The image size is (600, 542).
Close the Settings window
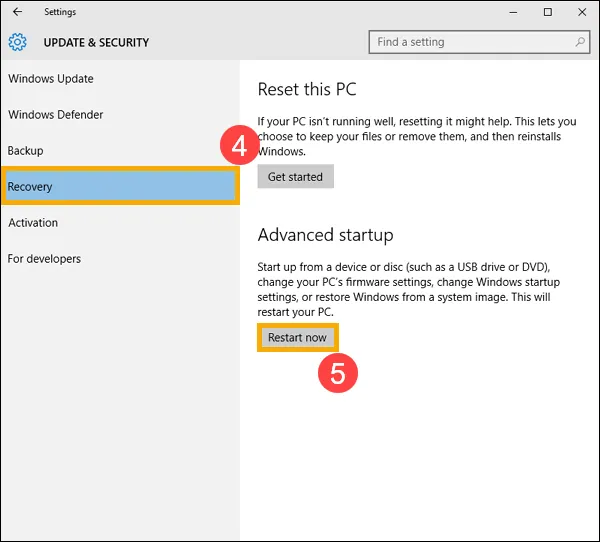[582, 12]
